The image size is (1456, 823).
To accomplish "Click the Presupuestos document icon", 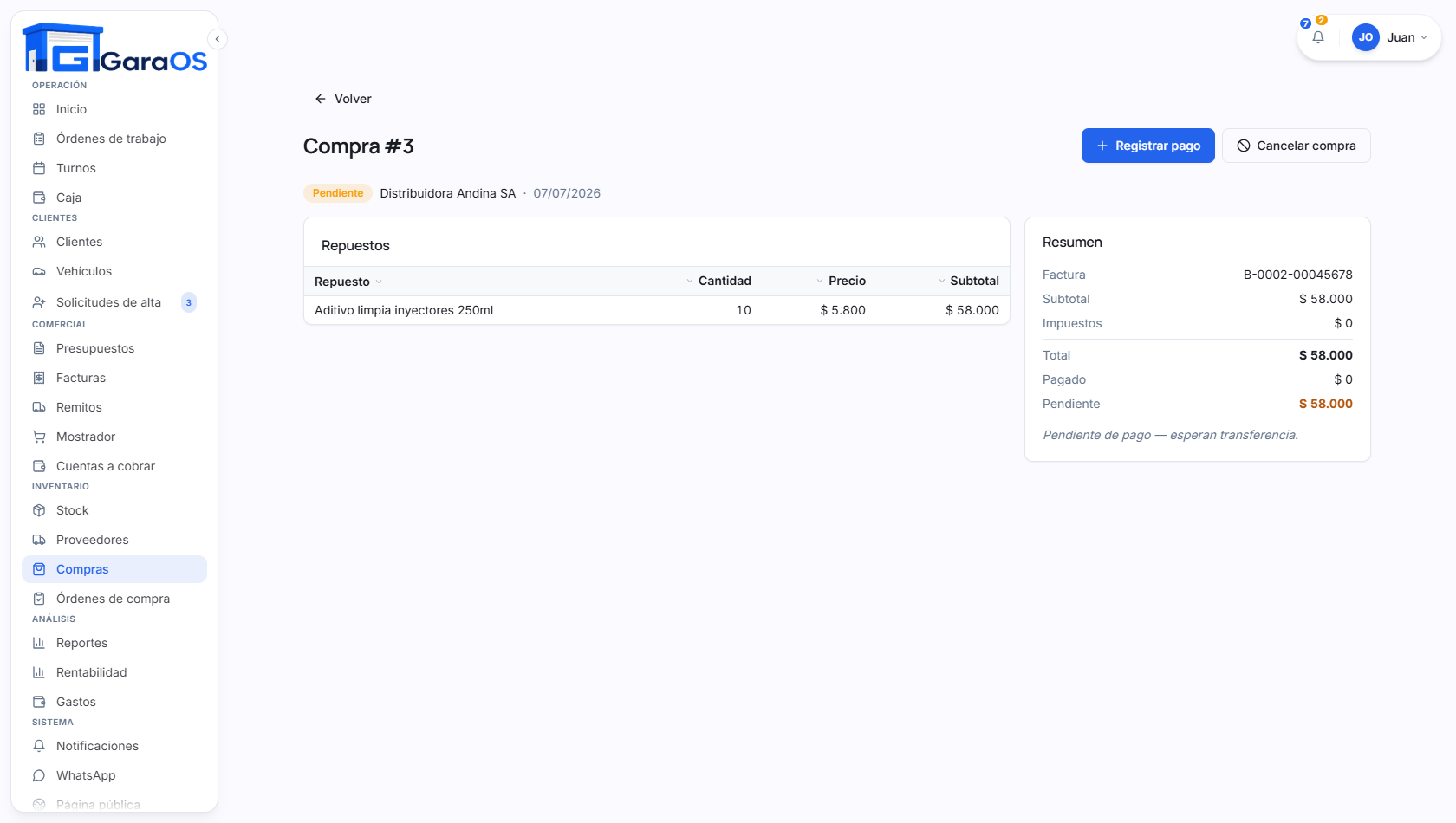I will click(39, 348).
